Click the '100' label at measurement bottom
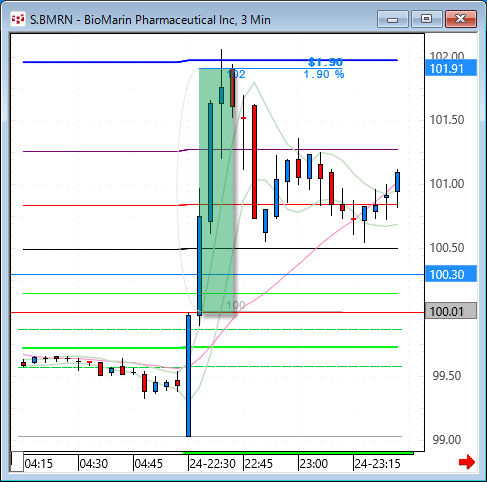The width and height of the screenshot is (487, 482). 236,305
